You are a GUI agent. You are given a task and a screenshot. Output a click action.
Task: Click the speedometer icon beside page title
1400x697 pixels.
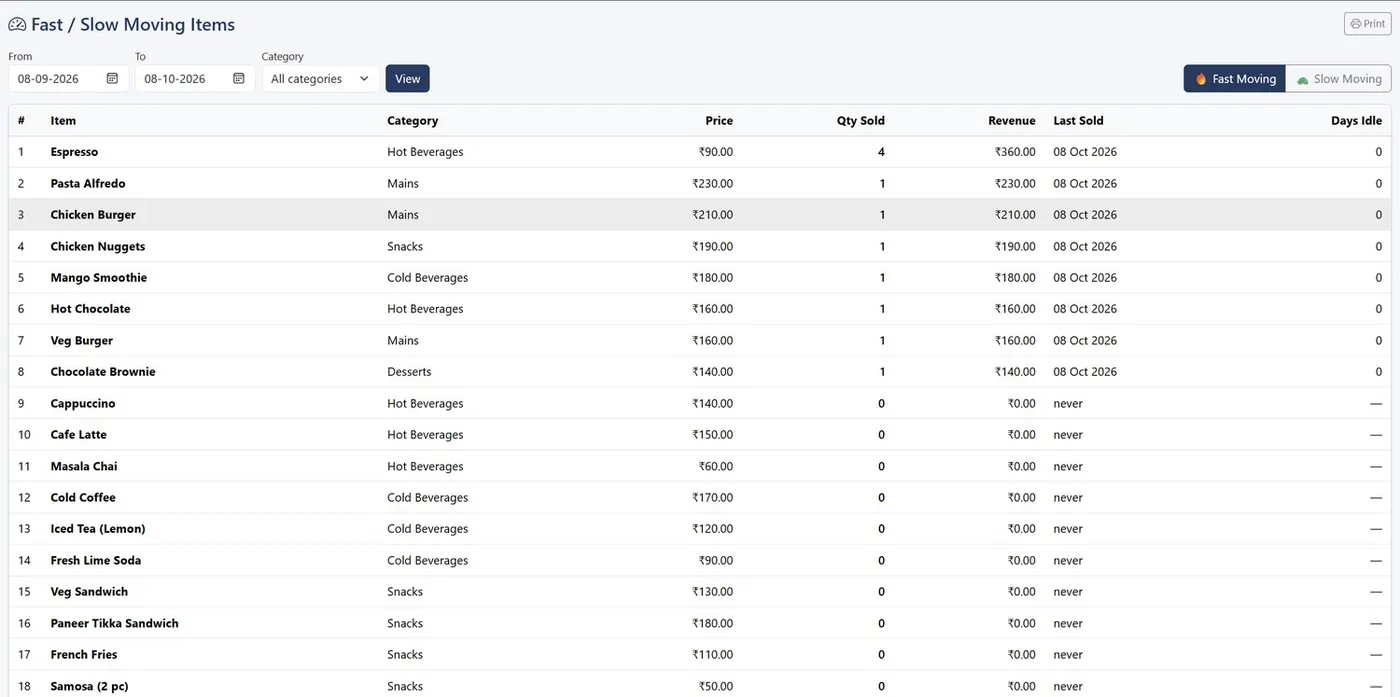[x=17, y=24]
